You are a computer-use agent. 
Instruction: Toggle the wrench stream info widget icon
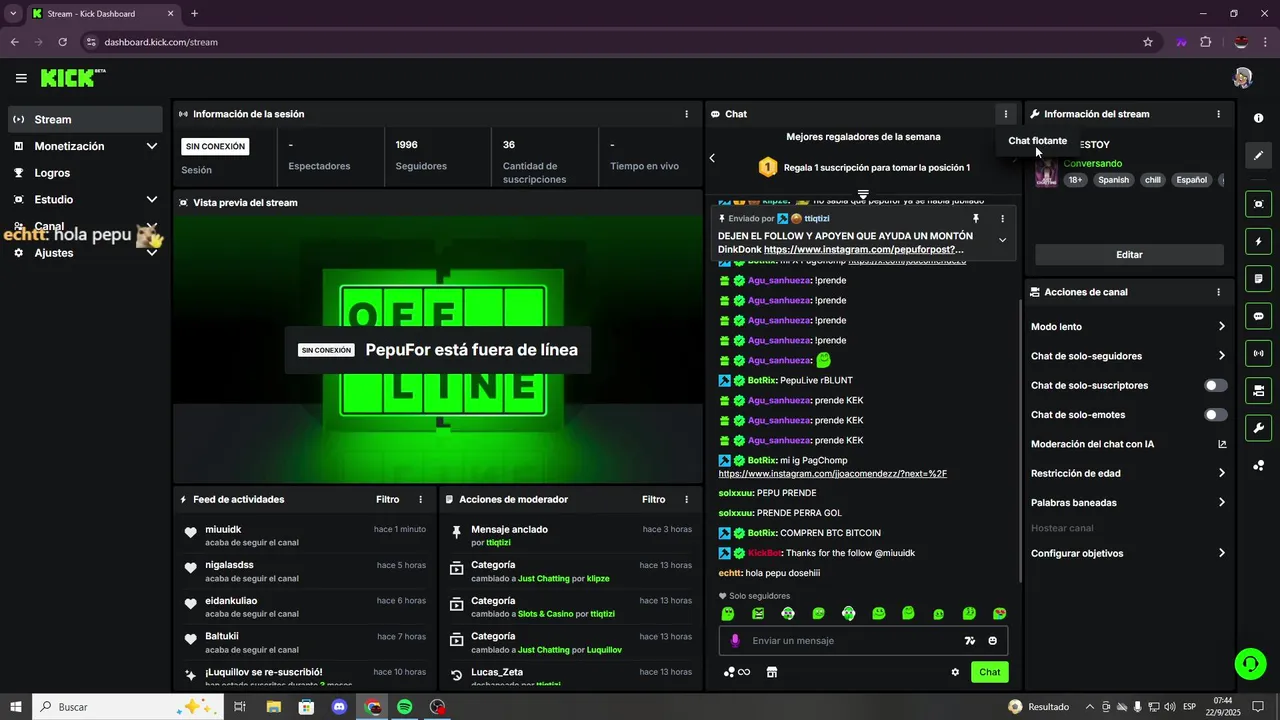[x=1258, y=428]
